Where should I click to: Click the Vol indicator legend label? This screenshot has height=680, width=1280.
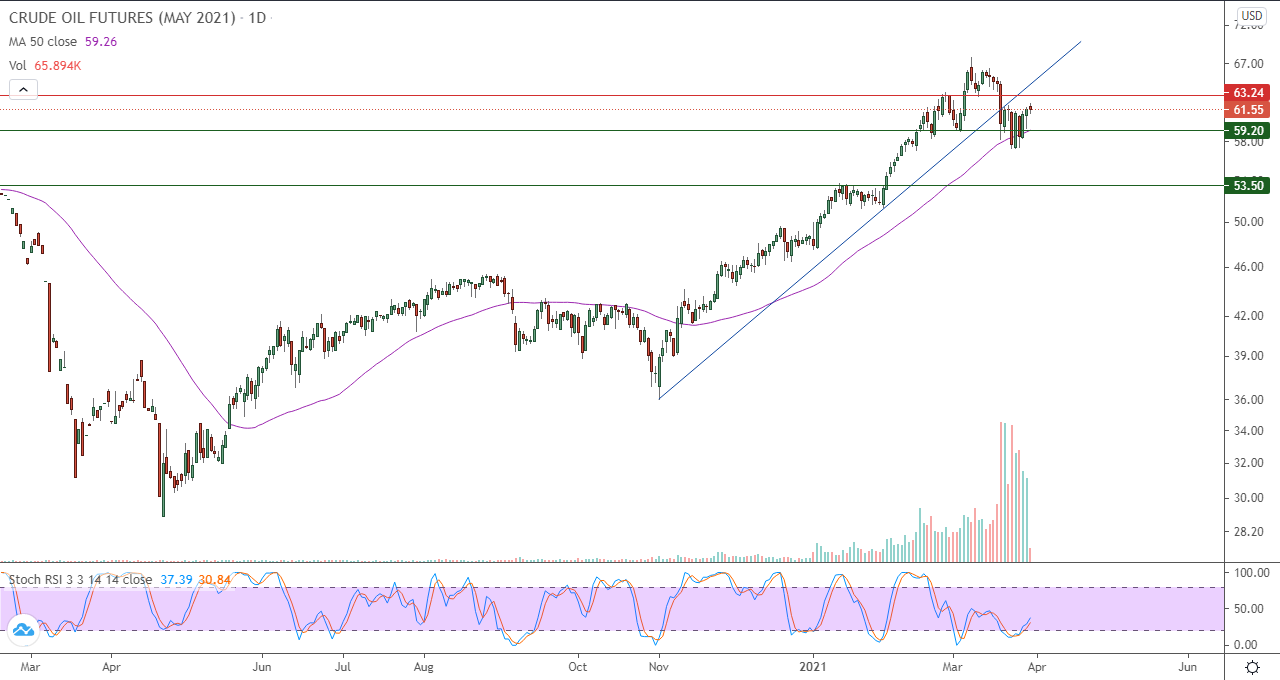(18, 65)
